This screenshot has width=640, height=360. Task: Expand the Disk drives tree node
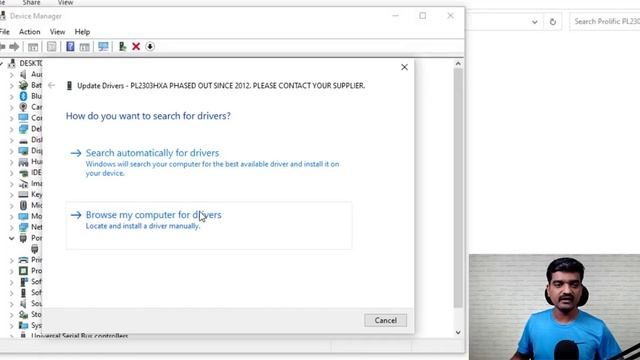click(11, 140)
